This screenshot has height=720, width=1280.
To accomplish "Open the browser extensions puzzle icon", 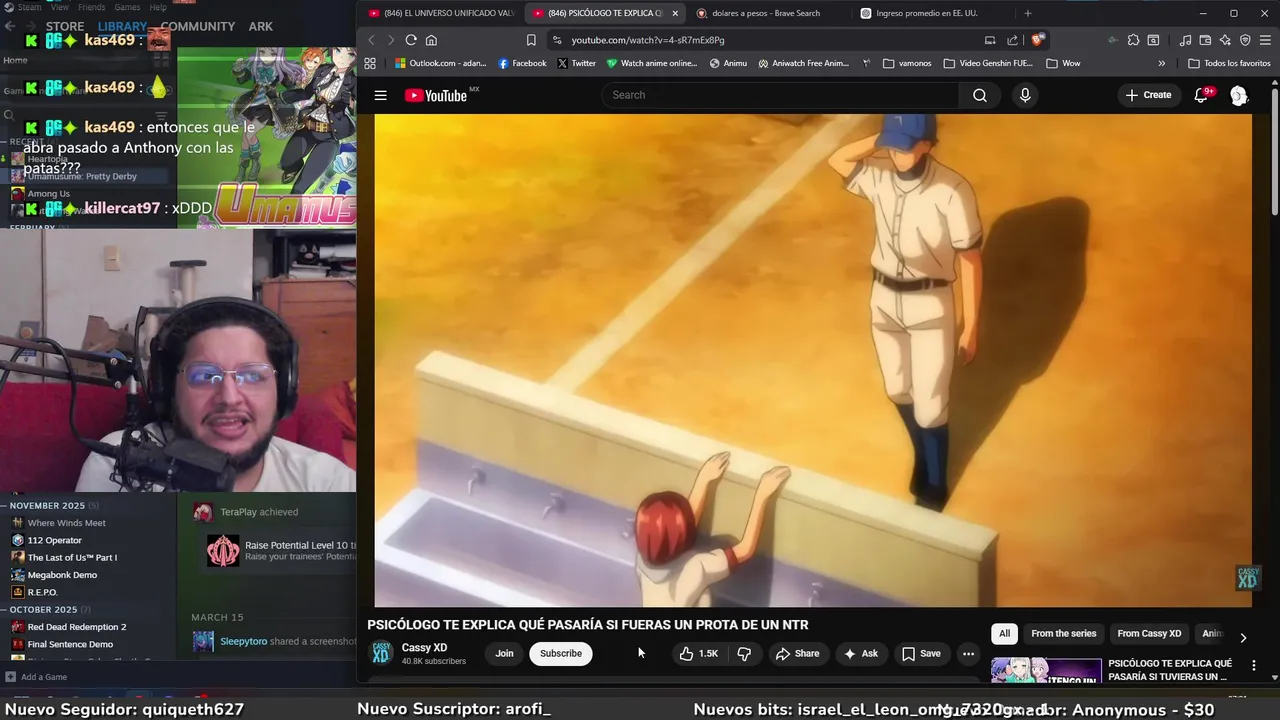I will click(1133, 40).
